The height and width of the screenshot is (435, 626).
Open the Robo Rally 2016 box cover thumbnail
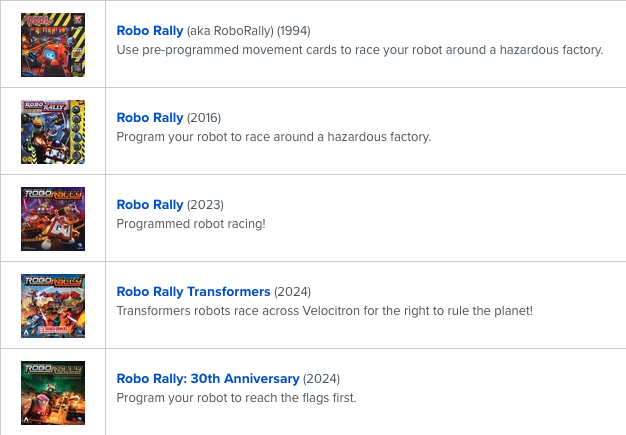point(53,132)
